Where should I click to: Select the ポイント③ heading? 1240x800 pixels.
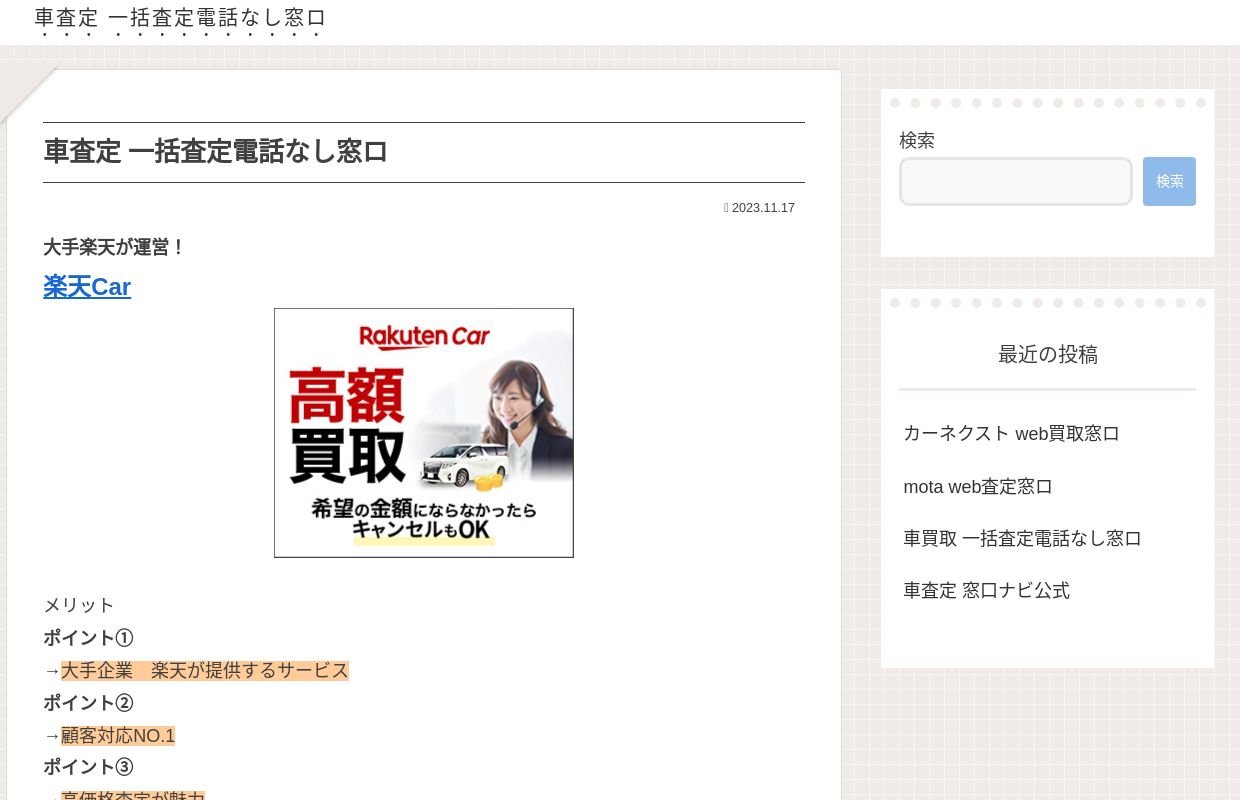point(88,767)
